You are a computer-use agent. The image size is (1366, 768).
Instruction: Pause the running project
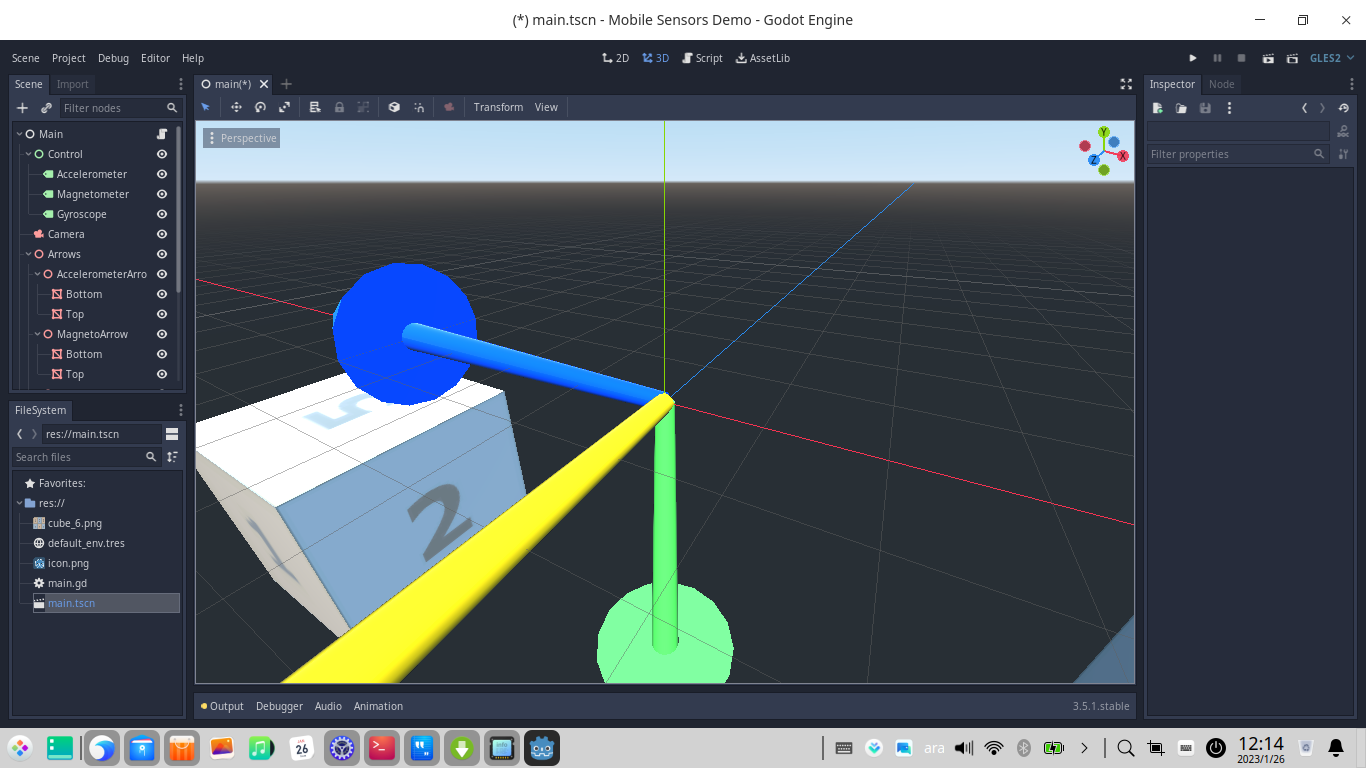coord(1217,58)
